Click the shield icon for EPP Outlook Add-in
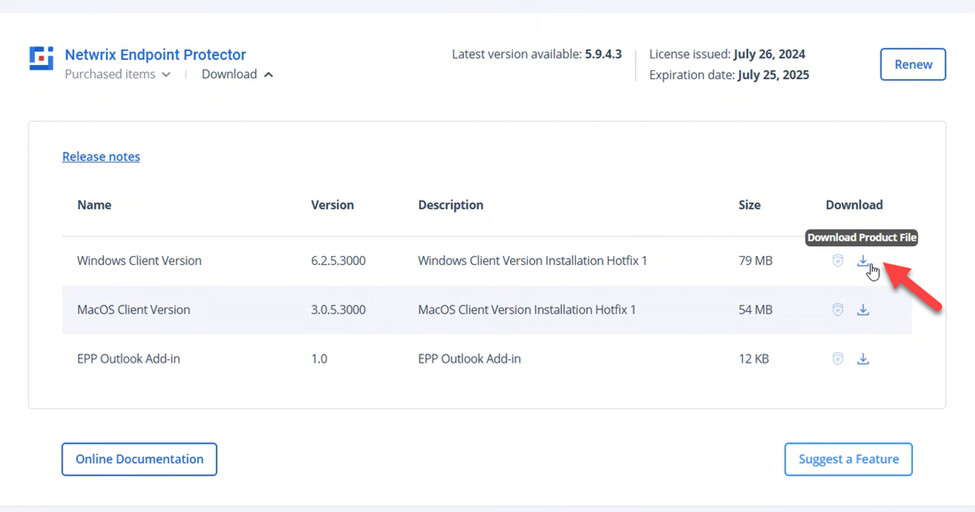Viewport: 975px width, 512px height. [x=838, y=359]
